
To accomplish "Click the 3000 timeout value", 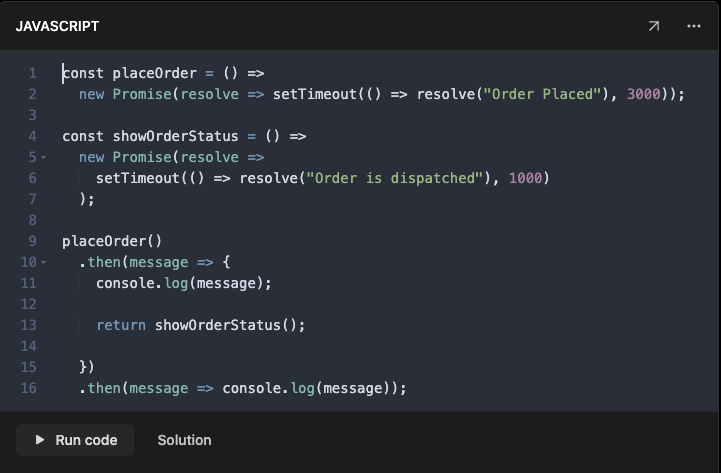I will (646, 94).
